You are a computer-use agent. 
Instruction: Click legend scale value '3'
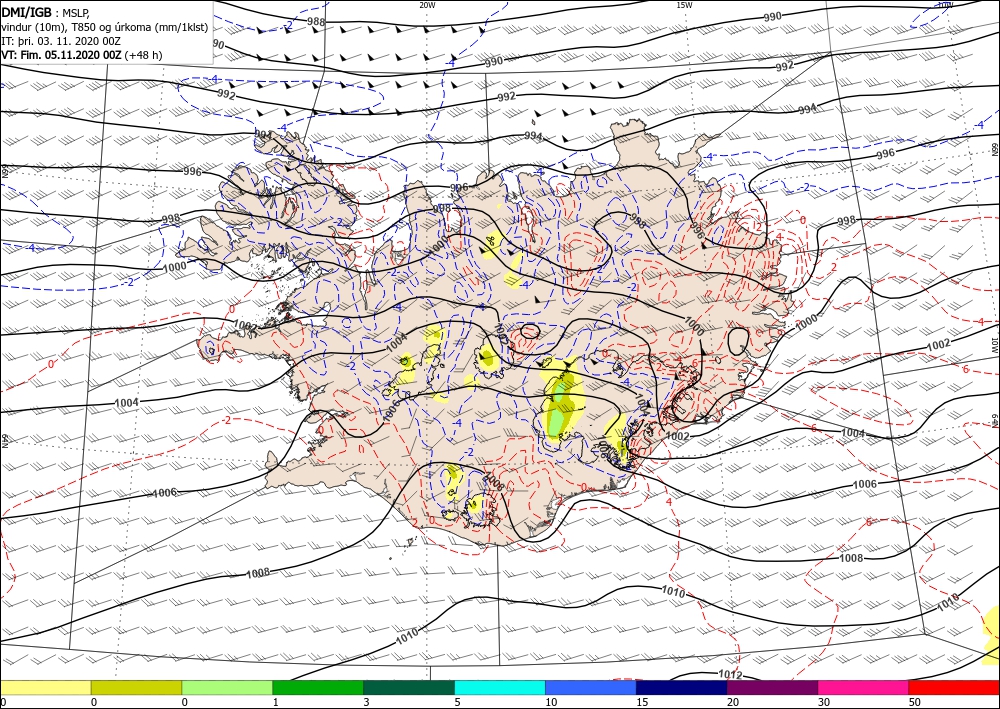point(366,702)
